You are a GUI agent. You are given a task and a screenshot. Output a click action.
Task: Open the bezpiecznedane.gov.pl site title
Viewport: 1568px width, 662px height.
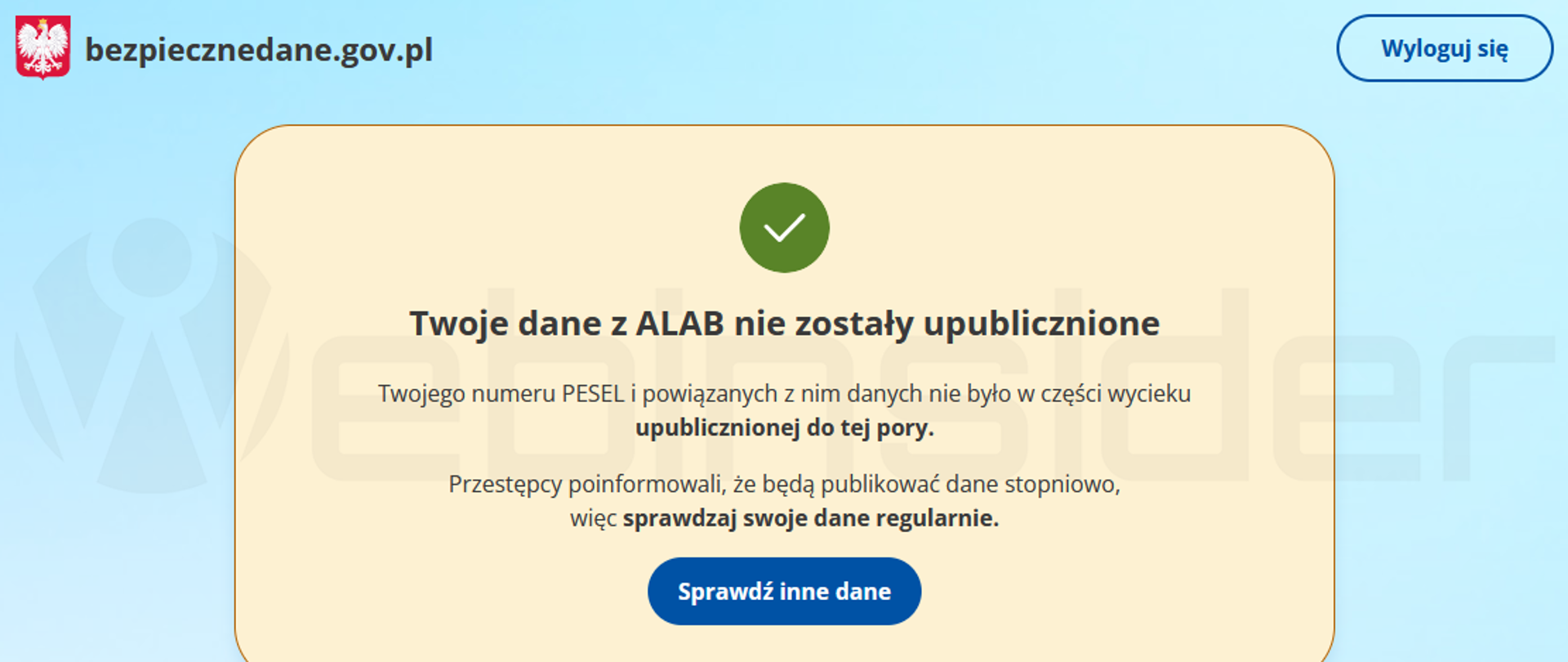(259, 50)
